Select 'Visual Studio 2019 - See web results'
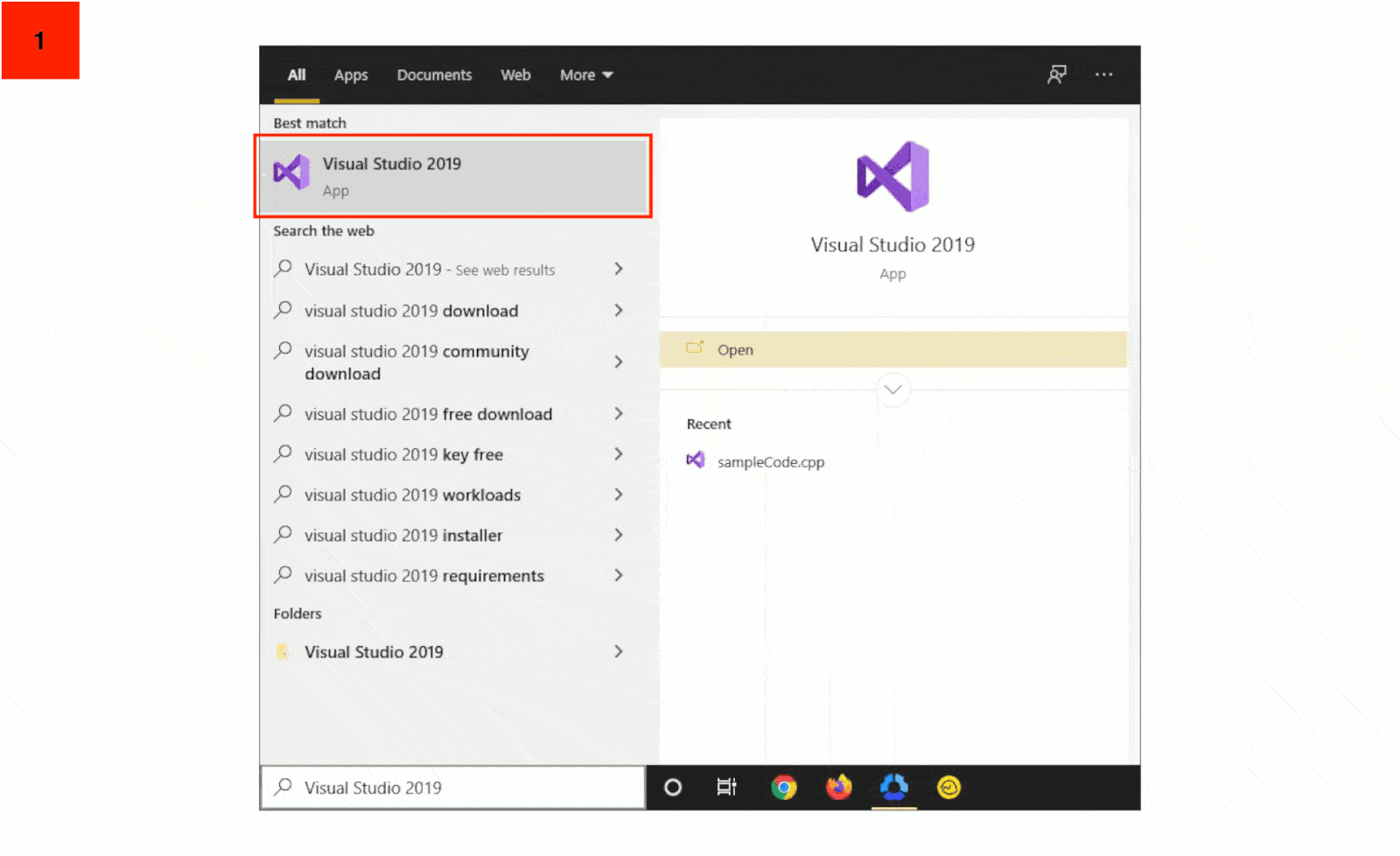 pyautogui.click(x=430, y=270)
